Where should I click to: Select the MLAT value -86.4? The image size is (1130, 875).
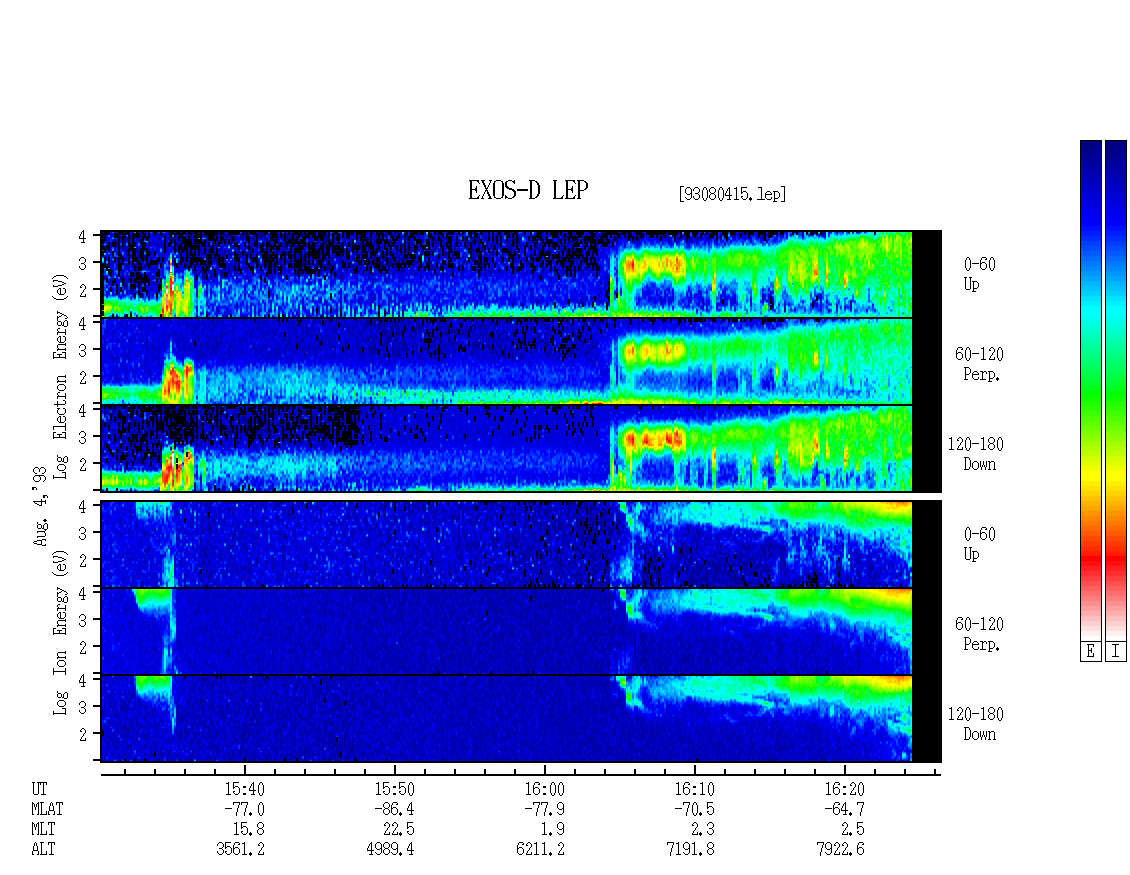(x=394, y=809)
